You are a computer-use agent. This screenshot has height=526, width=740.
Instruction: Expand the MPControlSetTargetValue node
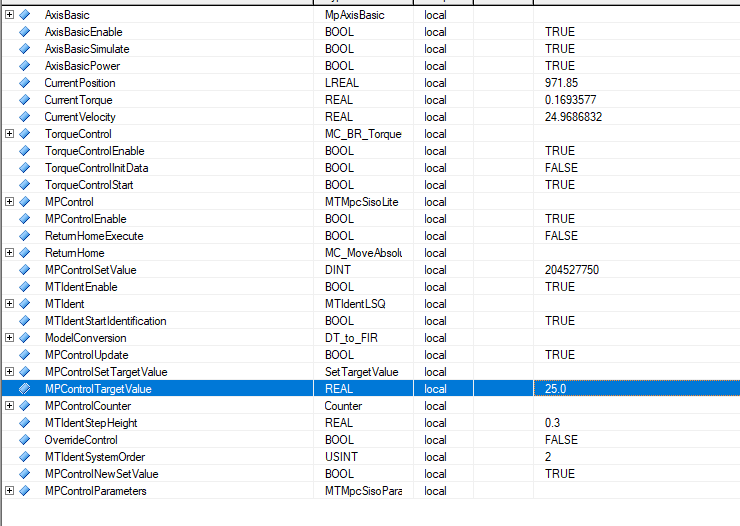pyautogui.click(x=9, y=371)
